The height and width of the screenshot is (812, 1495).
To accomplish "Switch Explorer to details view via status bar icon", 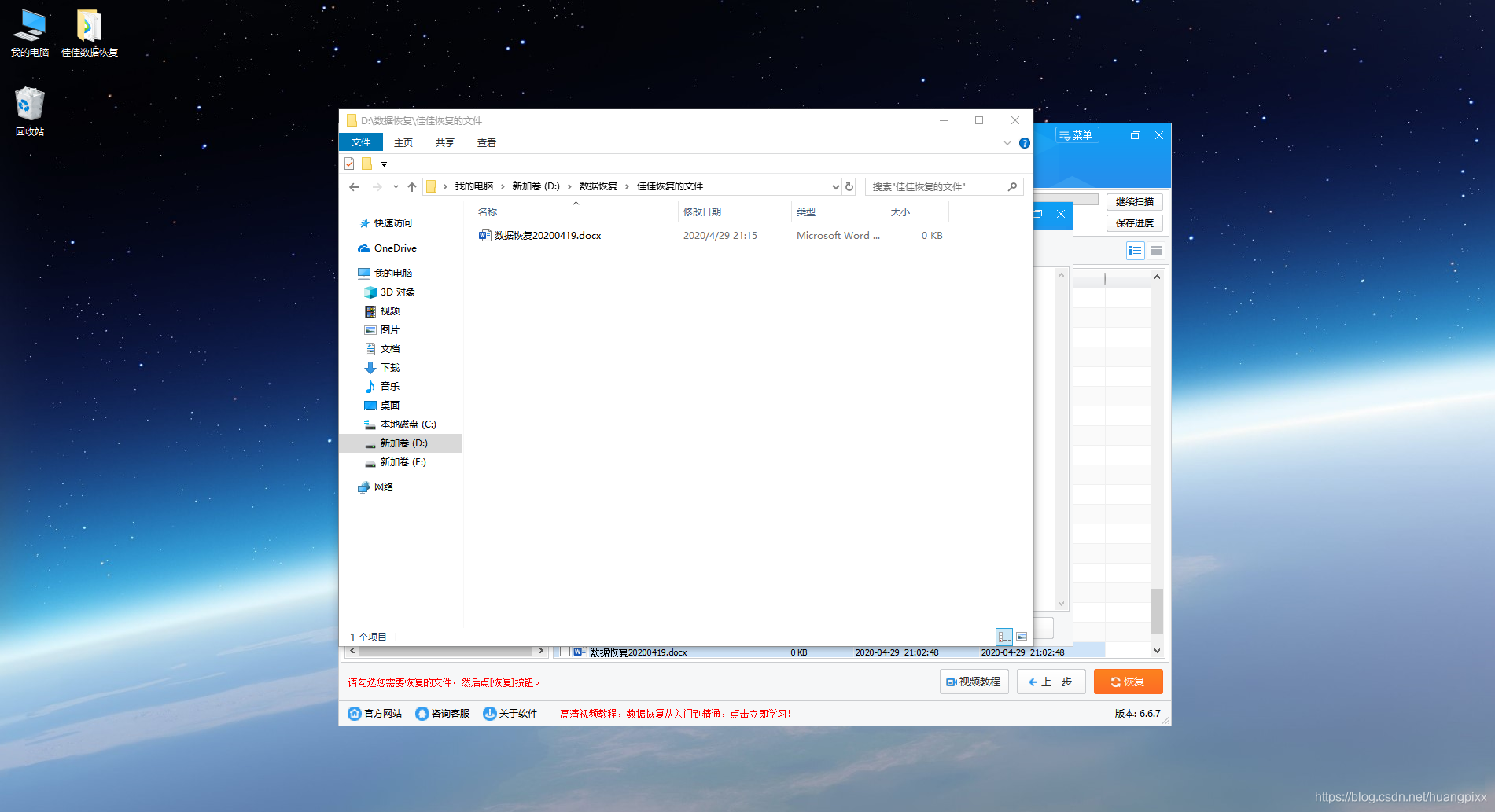I will coord(1004,637).
